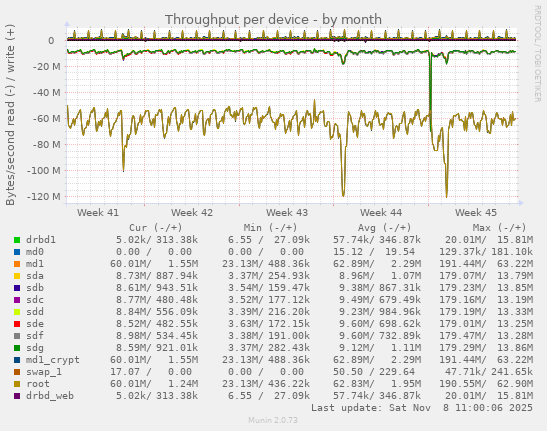The image size is (547, 431).
Task: Click the sdb dark blue legend swatch
Action: tap(17, 288)
